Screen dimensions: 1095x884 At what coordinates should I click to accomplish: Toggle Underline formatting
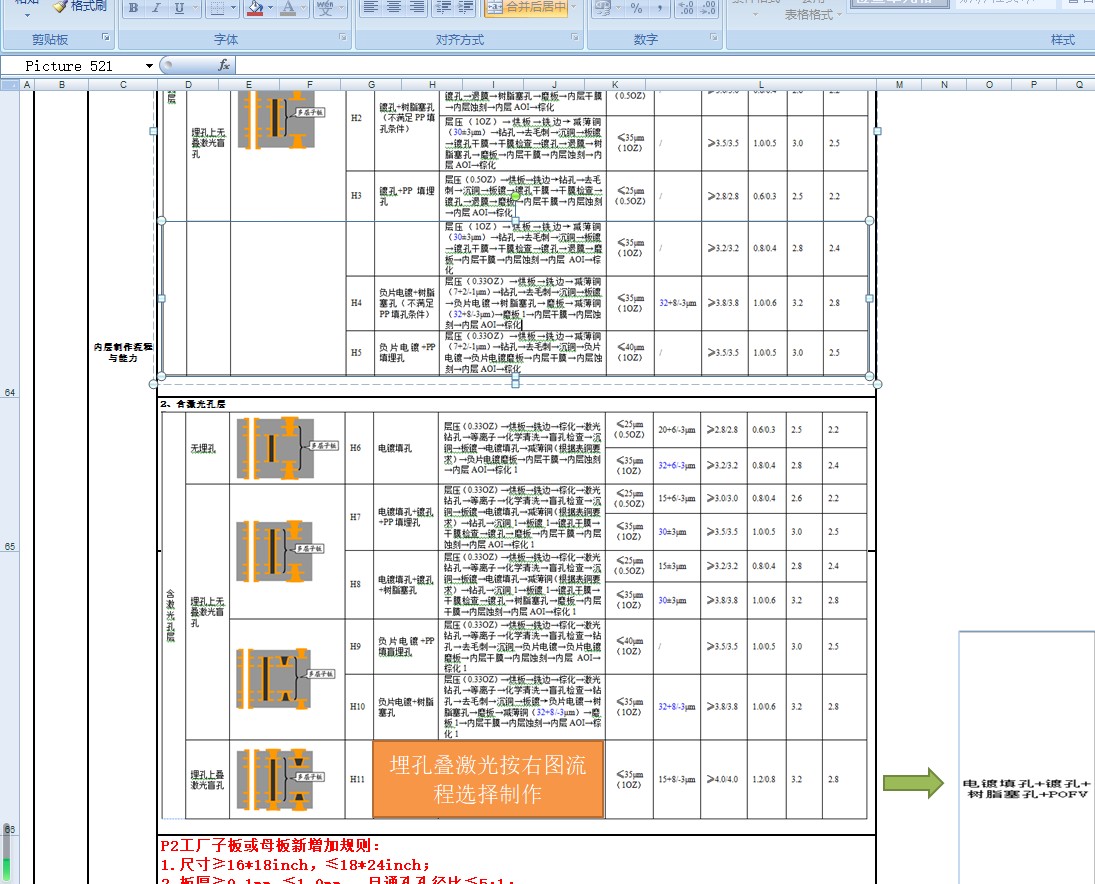coord(179,8)
